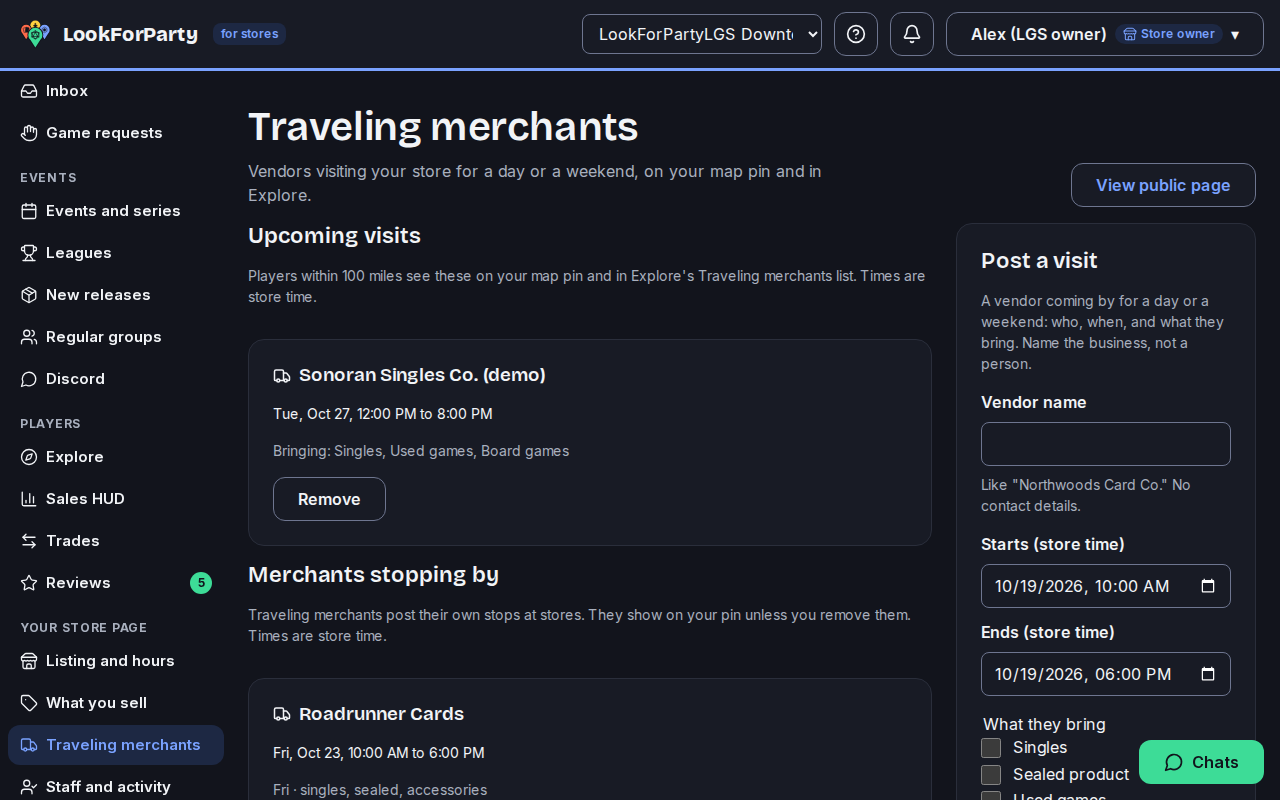The width and height of the screenshot is (1280, 800).
Task: Open the Starts date picker calendar icon
Action: click(1208, 586)
